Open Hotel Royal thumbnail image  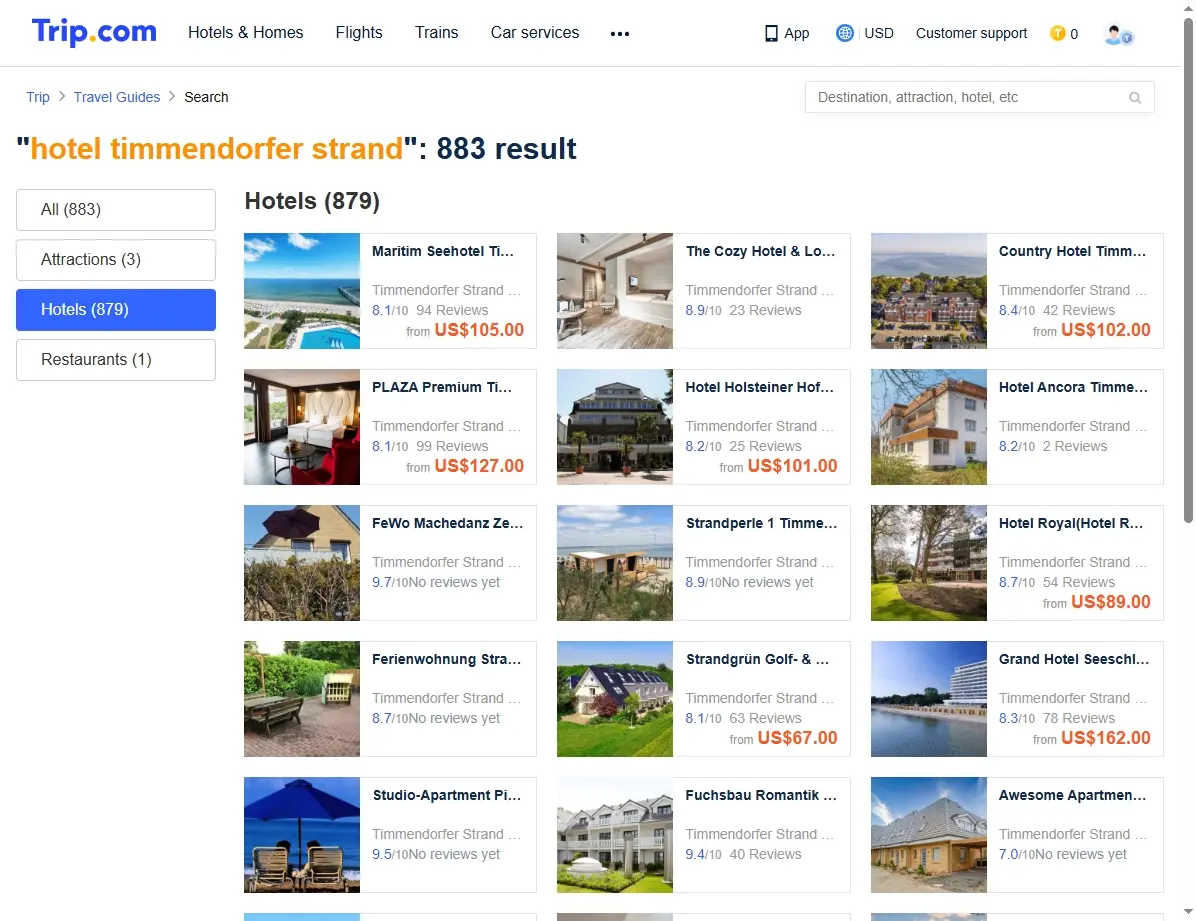click(x=928, y=563)
